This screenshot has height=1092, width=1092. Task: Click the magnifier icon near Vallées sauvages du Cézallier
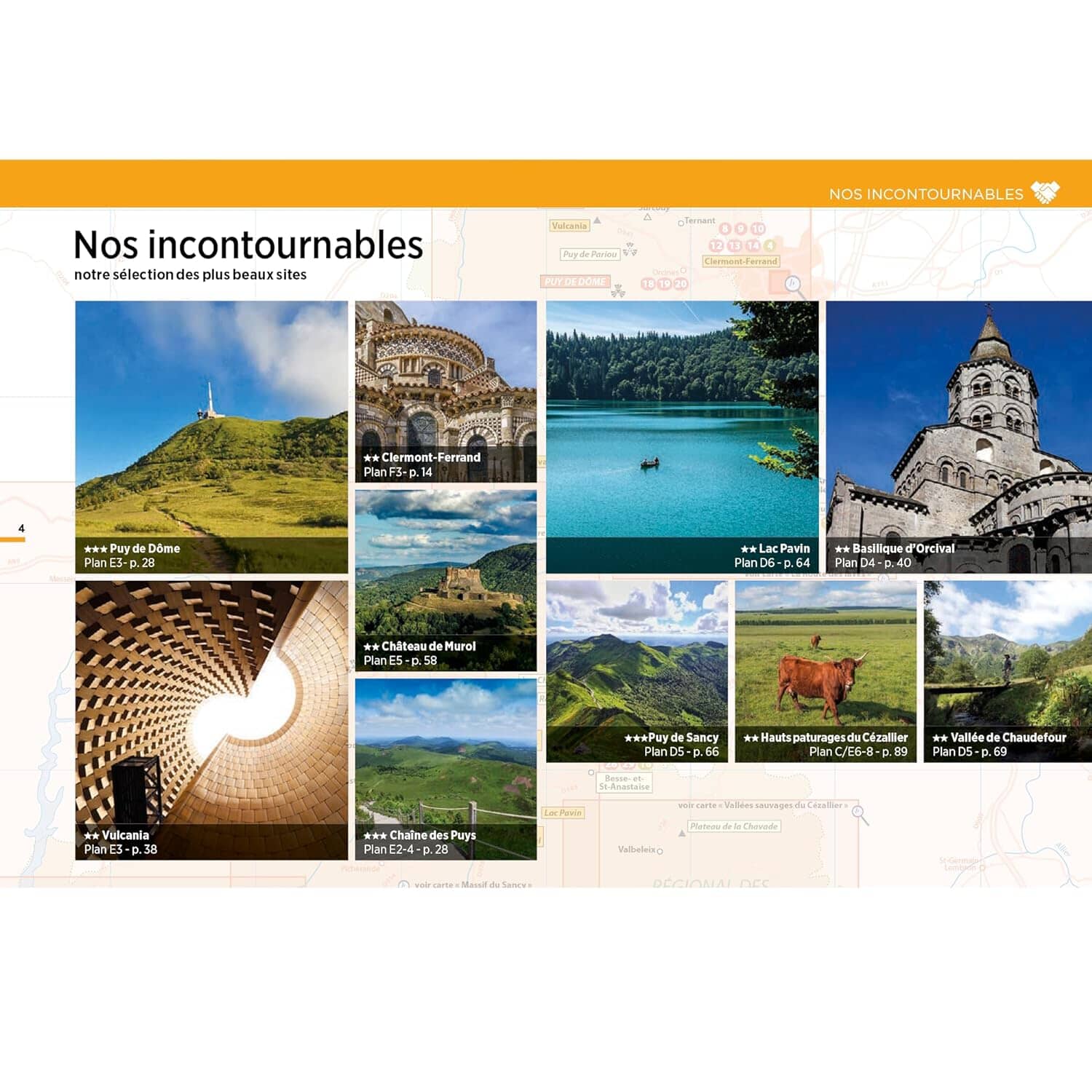pyautogui.click(x=857, y=812)
